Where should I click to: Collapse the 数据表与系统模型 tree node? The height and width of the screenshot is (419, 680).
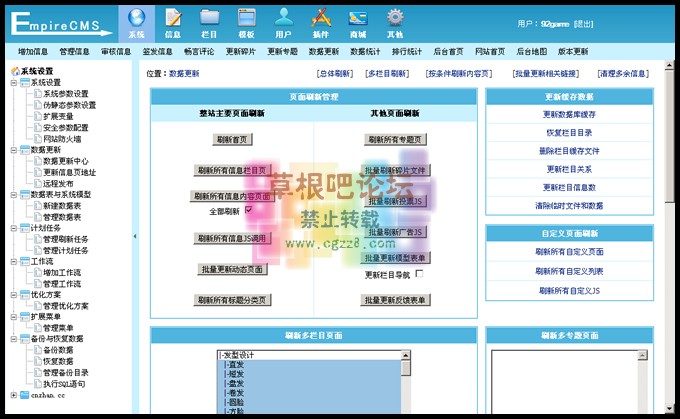click(x=13, y=195)
